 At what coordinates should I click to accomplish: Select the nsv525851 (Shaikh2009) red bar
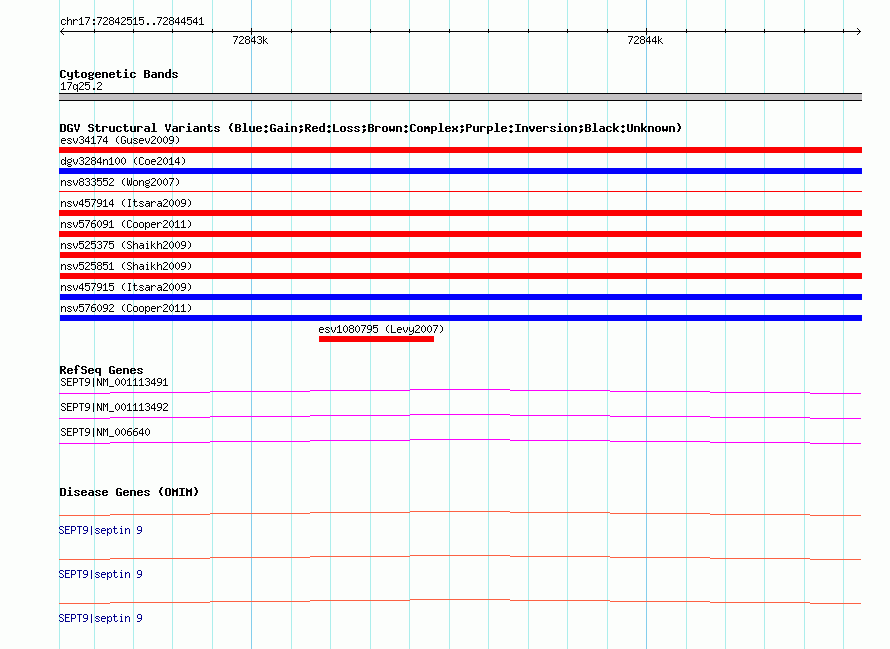click(x=460, y=276)
